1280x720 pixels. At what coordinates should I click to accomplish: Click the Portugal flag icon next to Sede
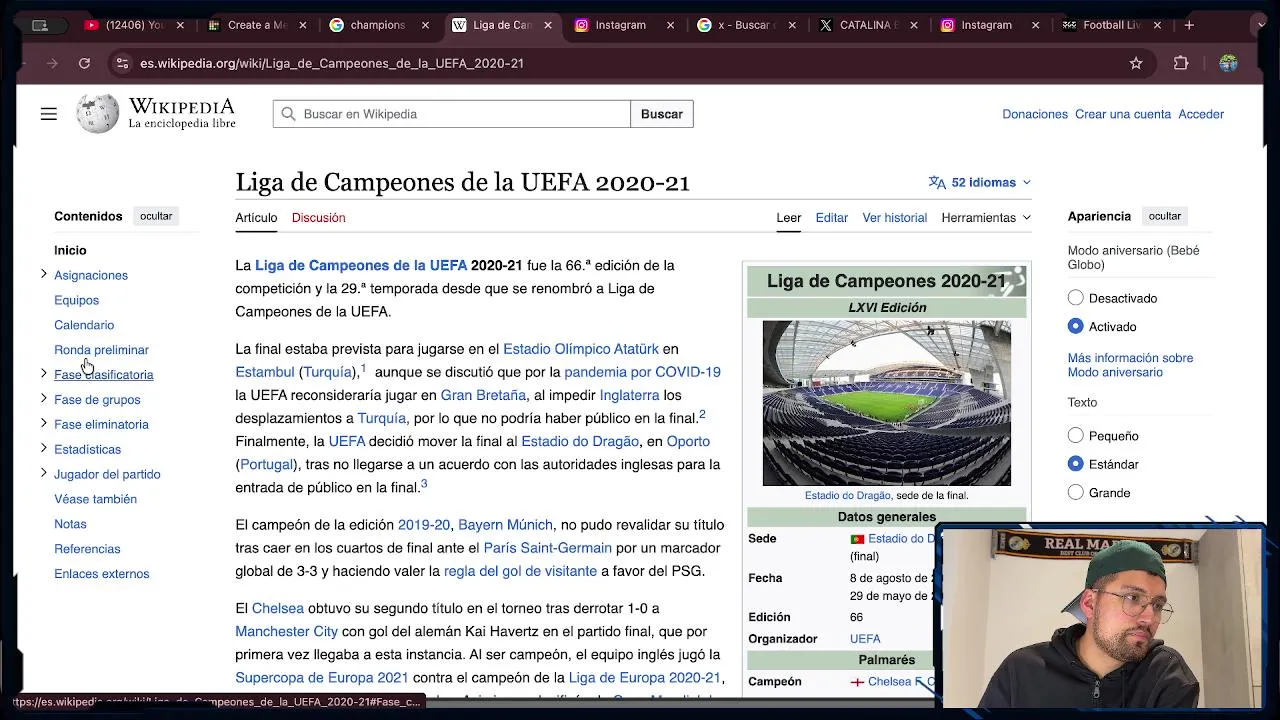tap(857, 539)
